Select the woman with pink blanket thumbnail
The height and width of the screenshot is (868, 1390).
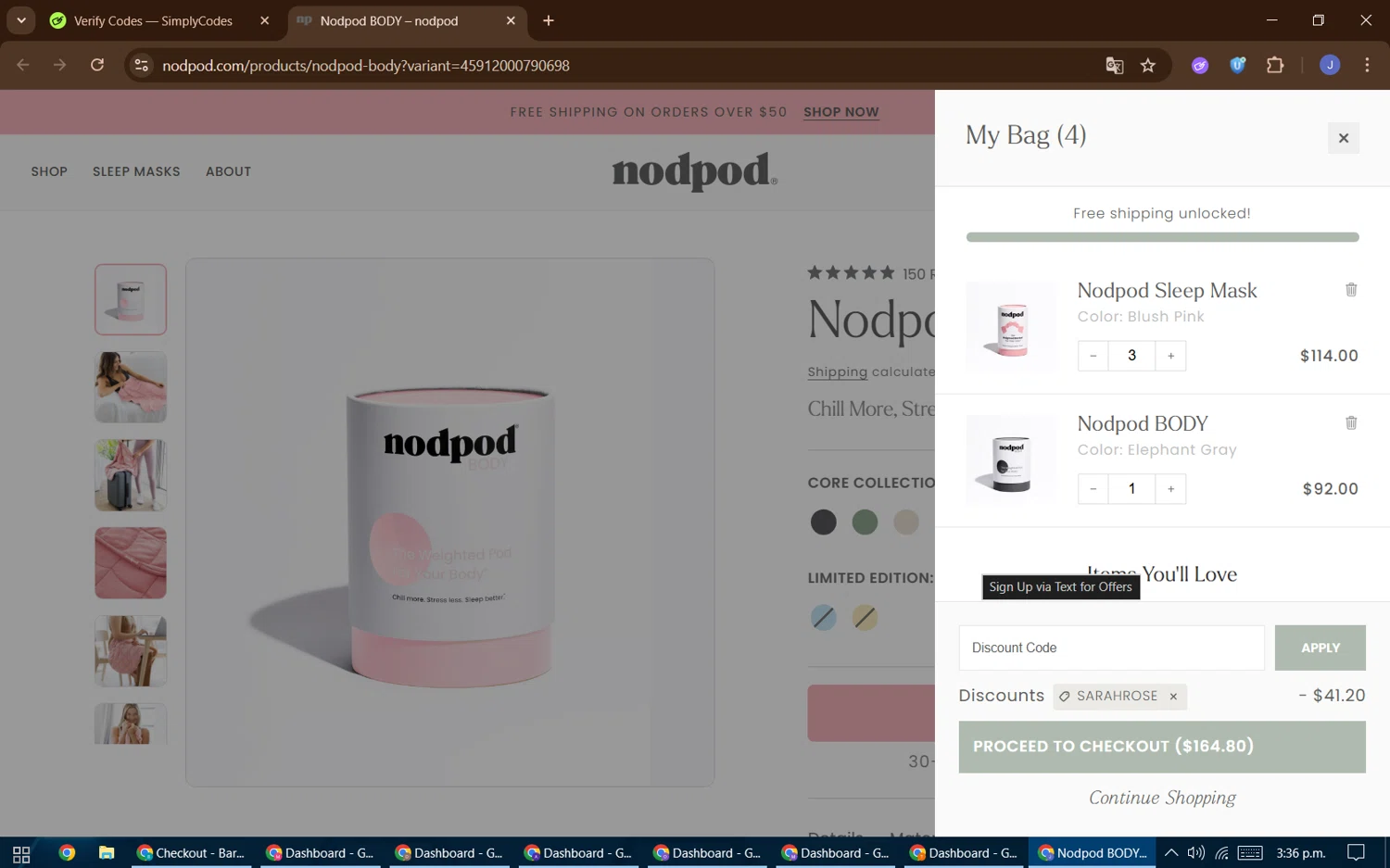[131, 387]
